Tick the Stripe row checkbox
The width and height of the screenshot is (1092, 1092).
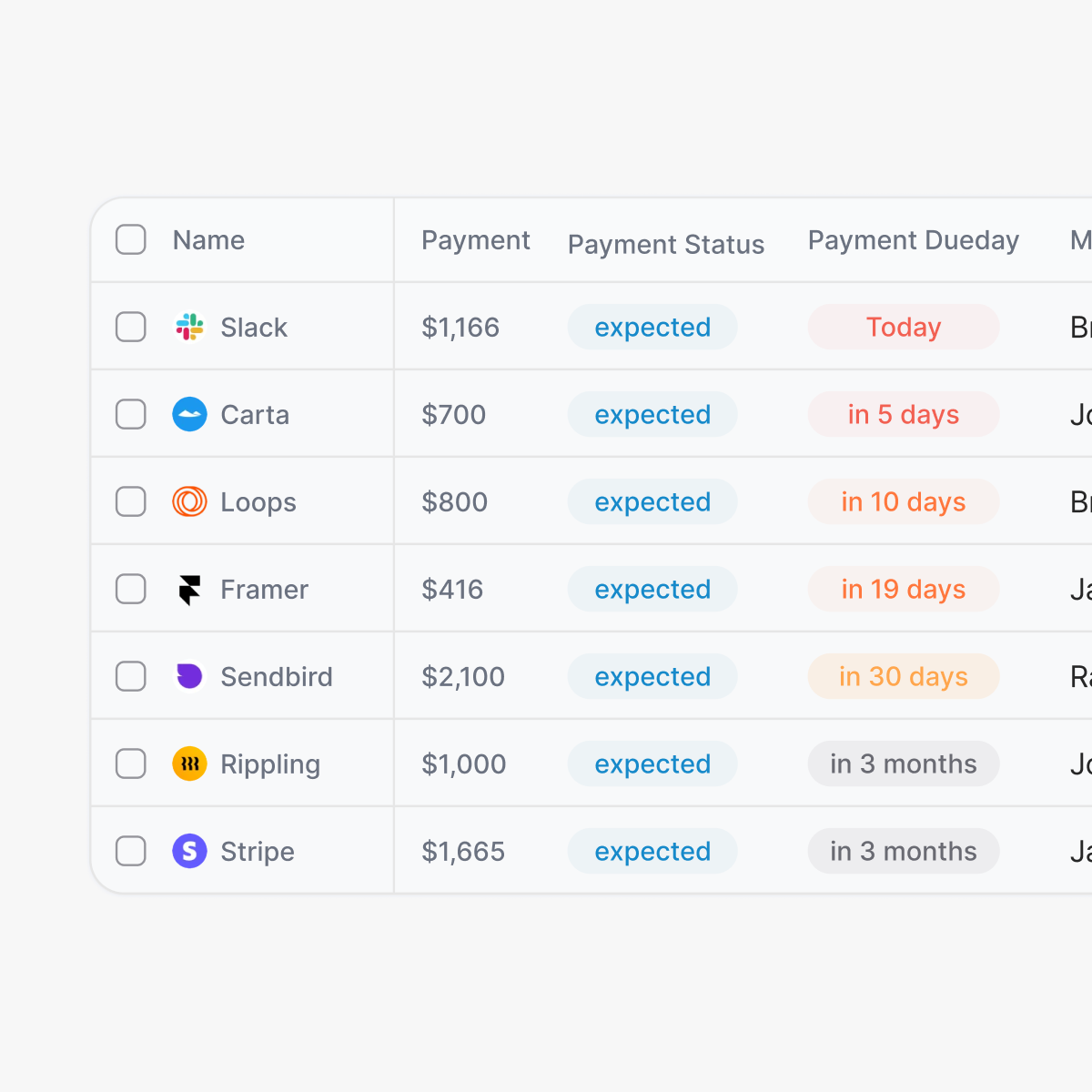tap(131, 851)
